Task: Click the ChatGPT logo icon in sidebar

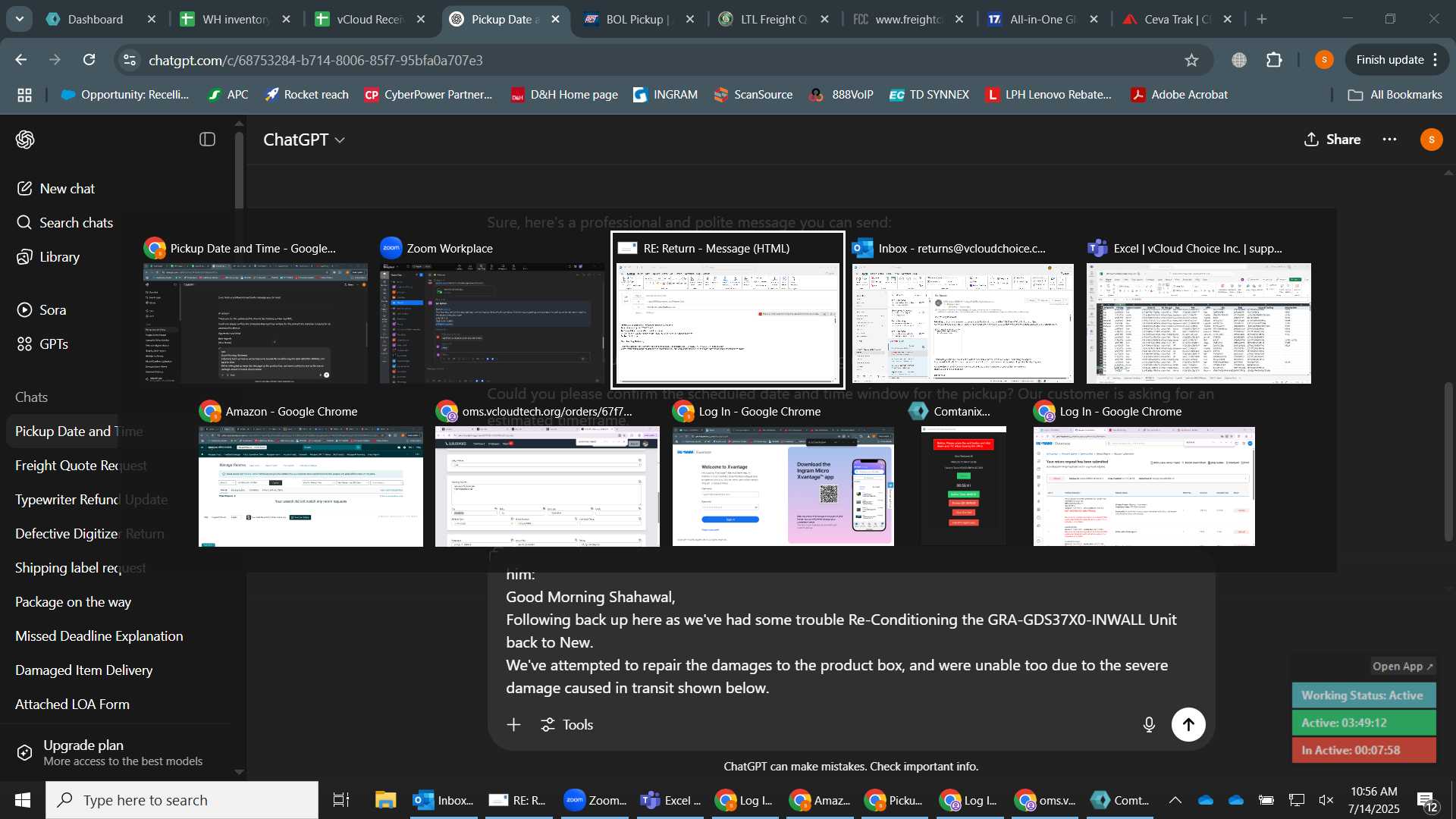Action: [x=25, y=140]
